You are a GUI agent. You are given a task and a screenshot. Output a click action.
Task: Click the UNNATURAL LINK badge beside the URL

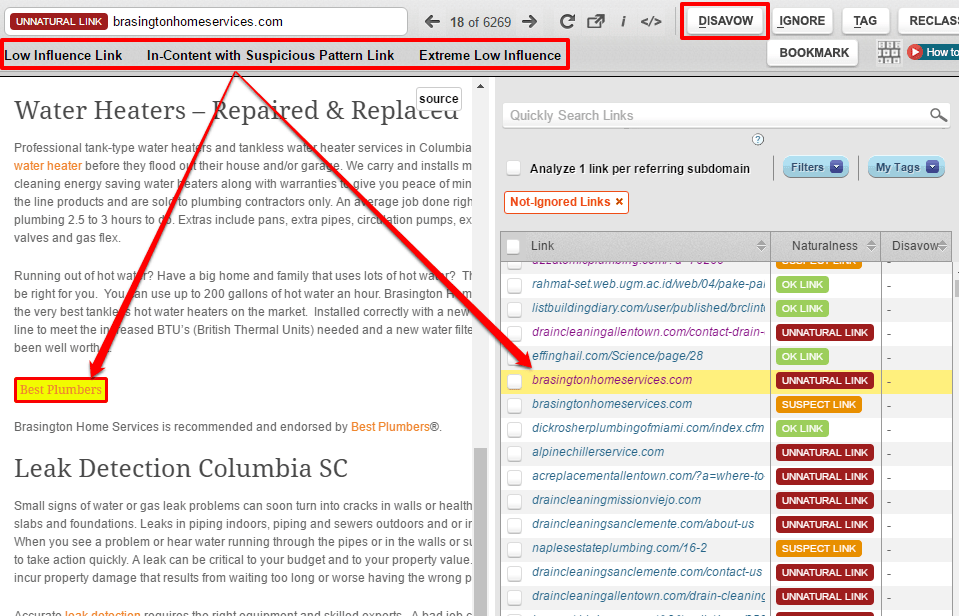click(x=59, y=21)
